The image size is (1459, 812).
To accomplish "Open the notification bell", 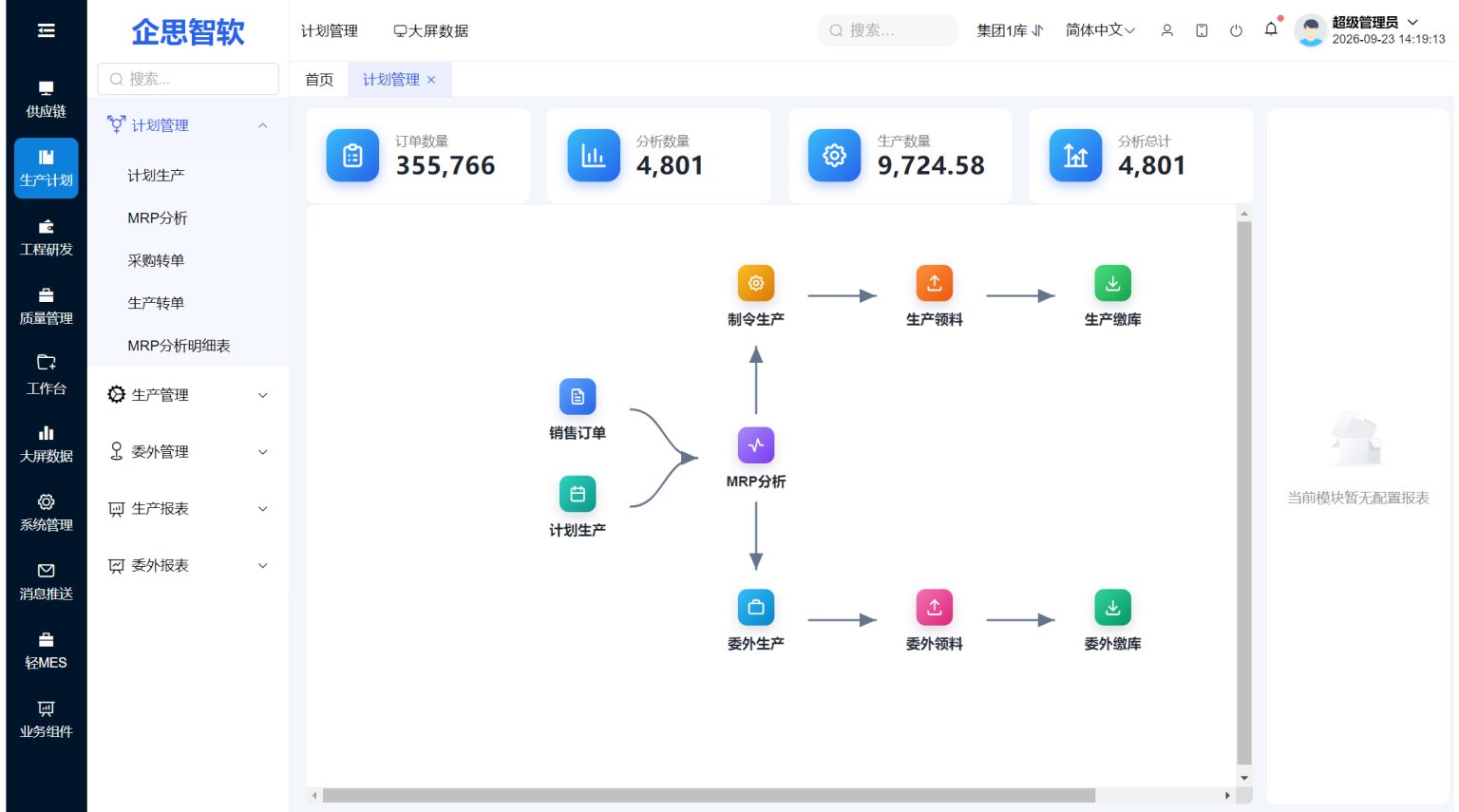I will tap(1271, 28).
